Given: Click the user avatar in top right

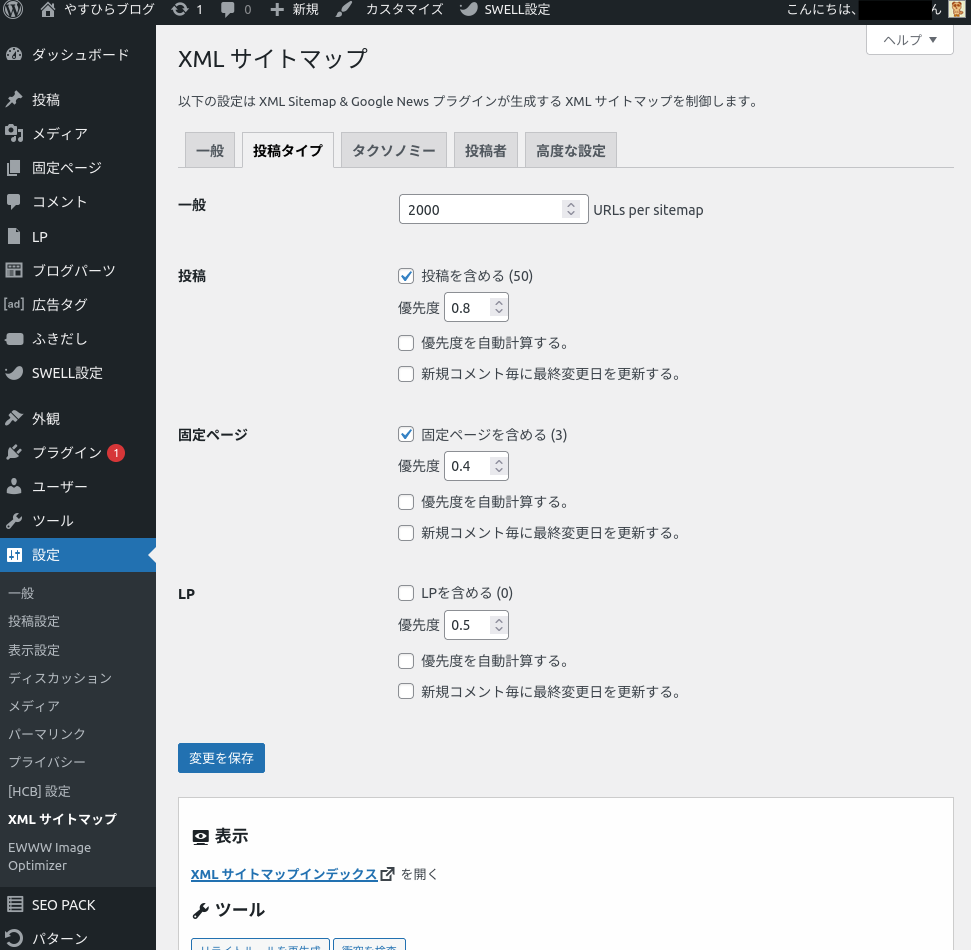Looking at the screenshot, I should (957, 10).
